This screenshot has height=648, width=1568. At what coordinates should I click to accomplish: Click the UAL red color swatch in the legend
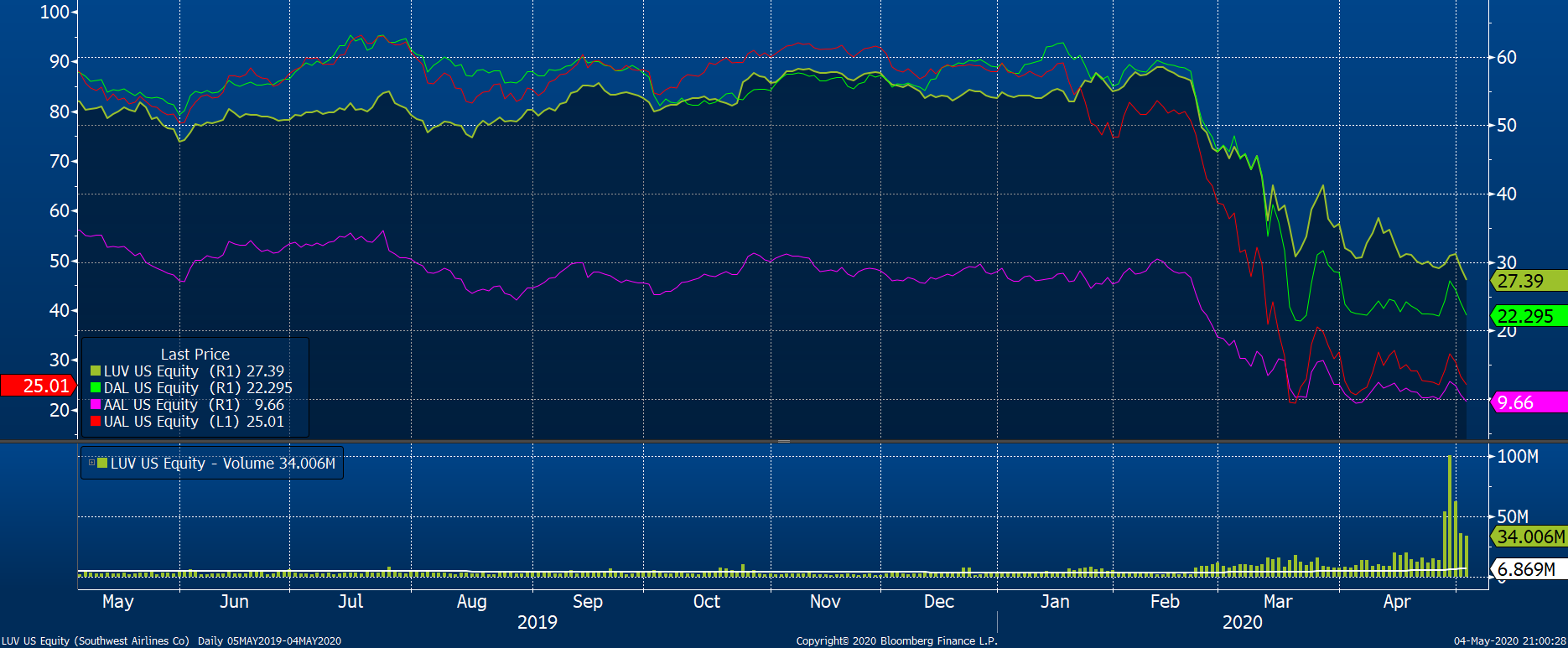(96, 422)
